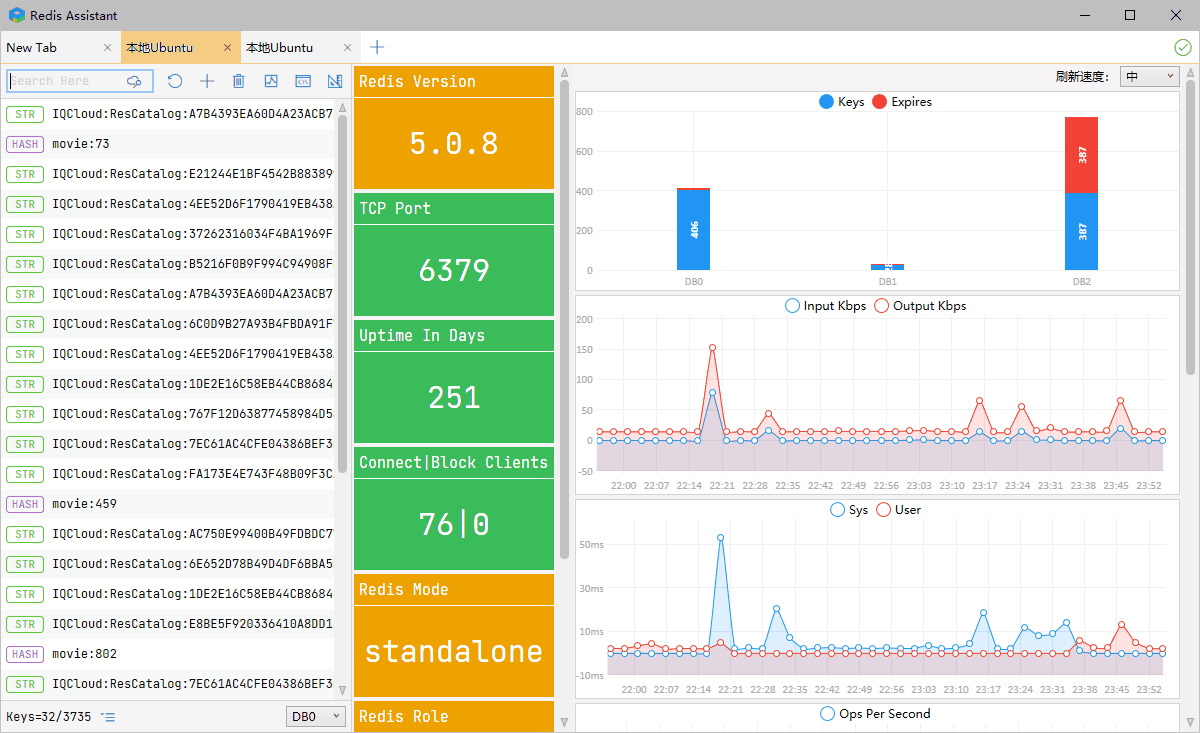Click the HASH badge of movie:802

[x=25, y=654]
